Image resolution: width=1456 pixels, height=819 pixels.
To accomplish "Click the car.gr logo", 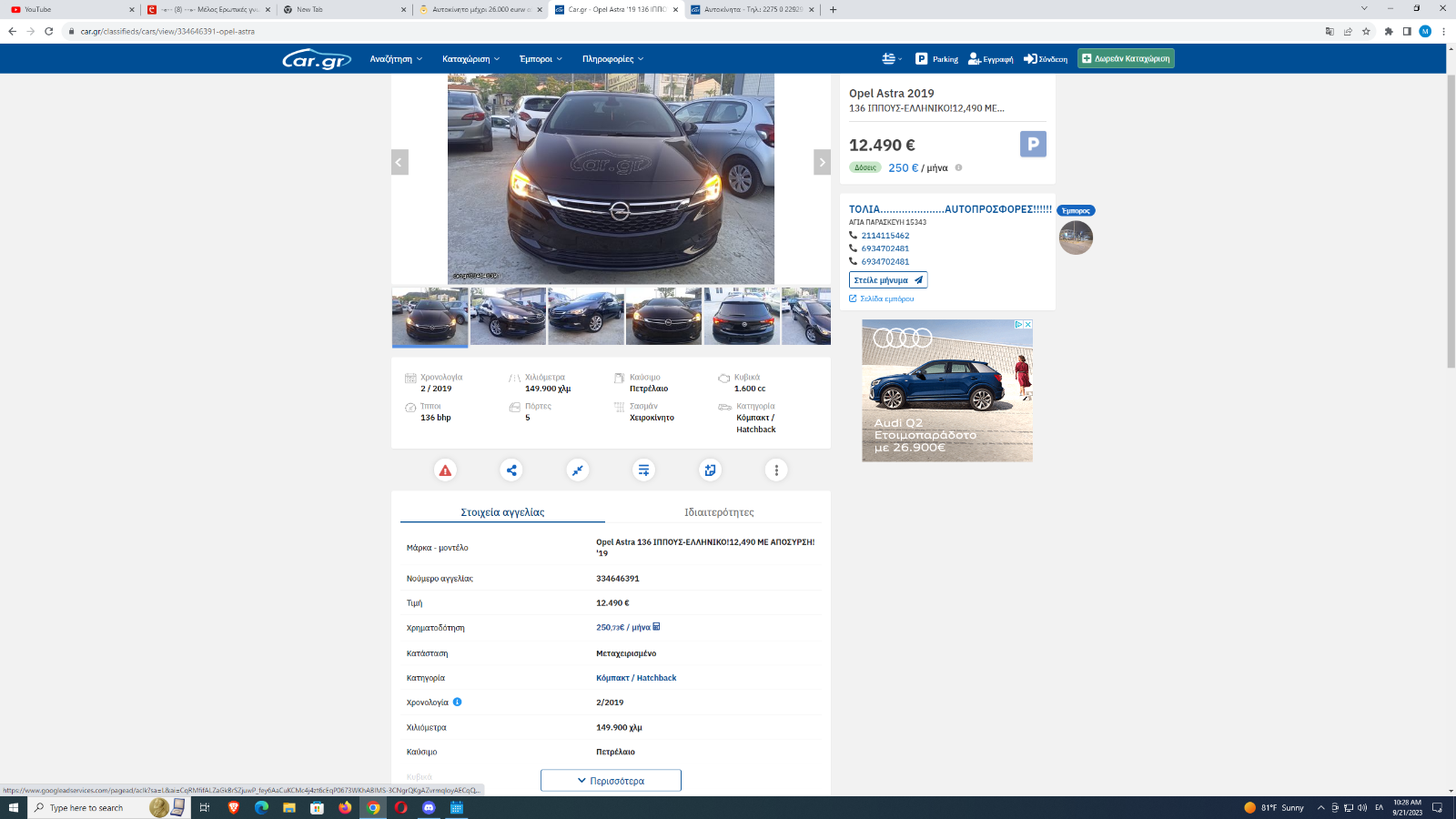I will click(317, 59).
